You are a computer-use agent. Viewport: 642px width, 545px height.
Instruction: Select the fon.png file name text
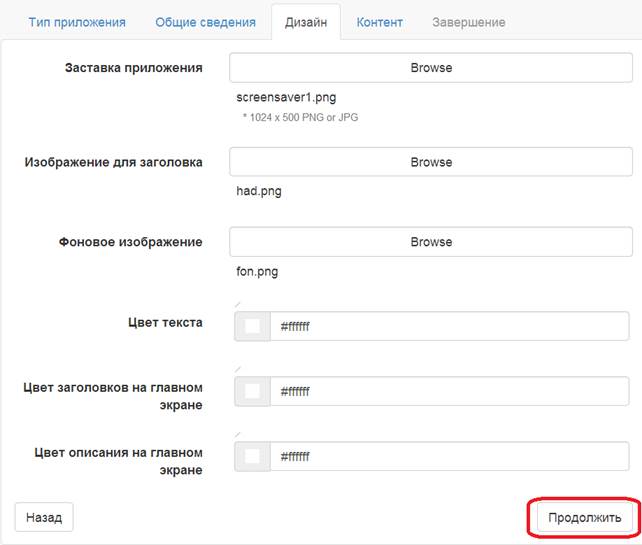257,271
